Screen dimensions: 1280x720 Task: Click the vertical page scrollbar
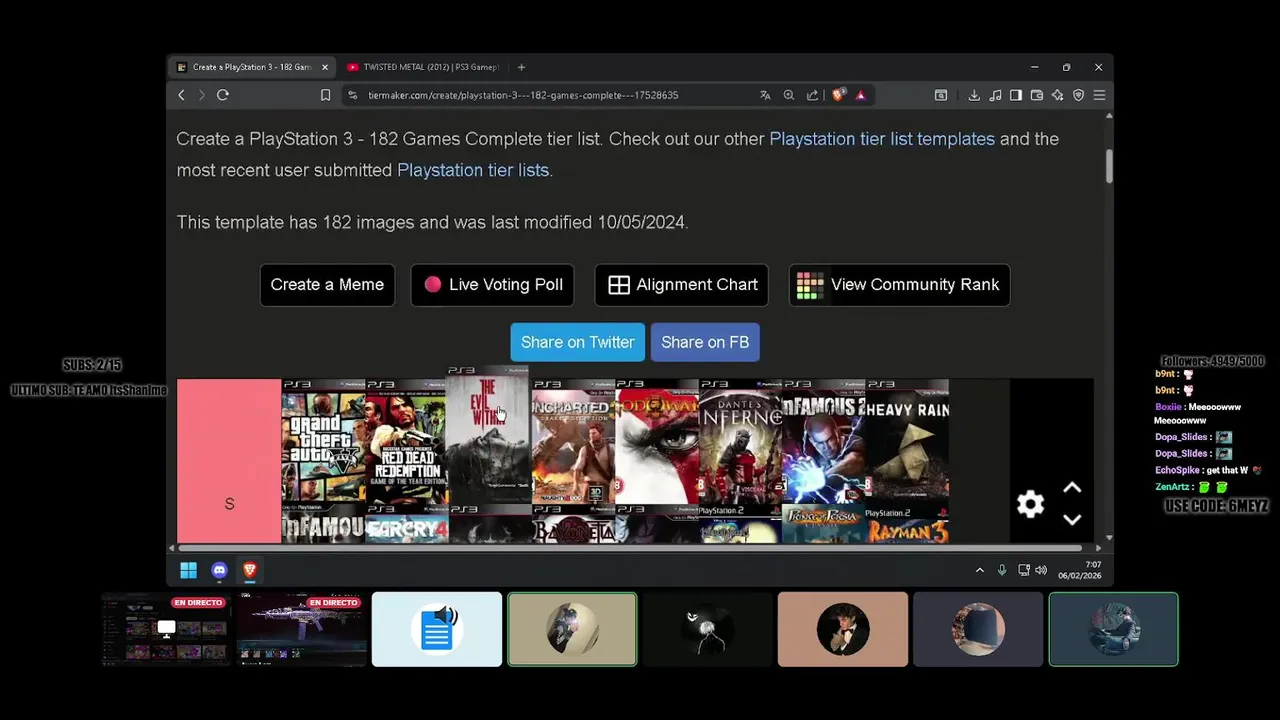1108,166
